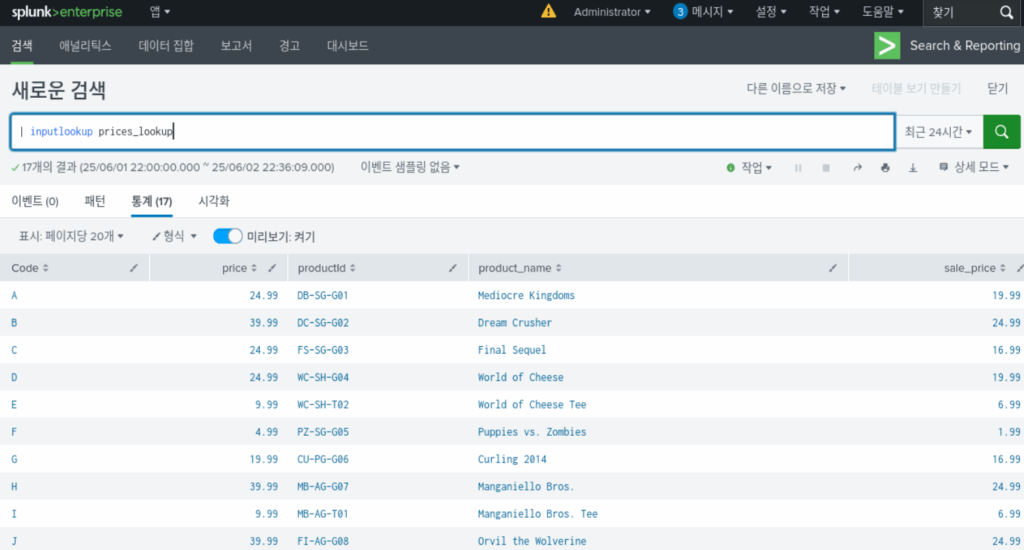Go to the 보고서 nav tab
Screen dimensions: 1024x550
[236, 46]
